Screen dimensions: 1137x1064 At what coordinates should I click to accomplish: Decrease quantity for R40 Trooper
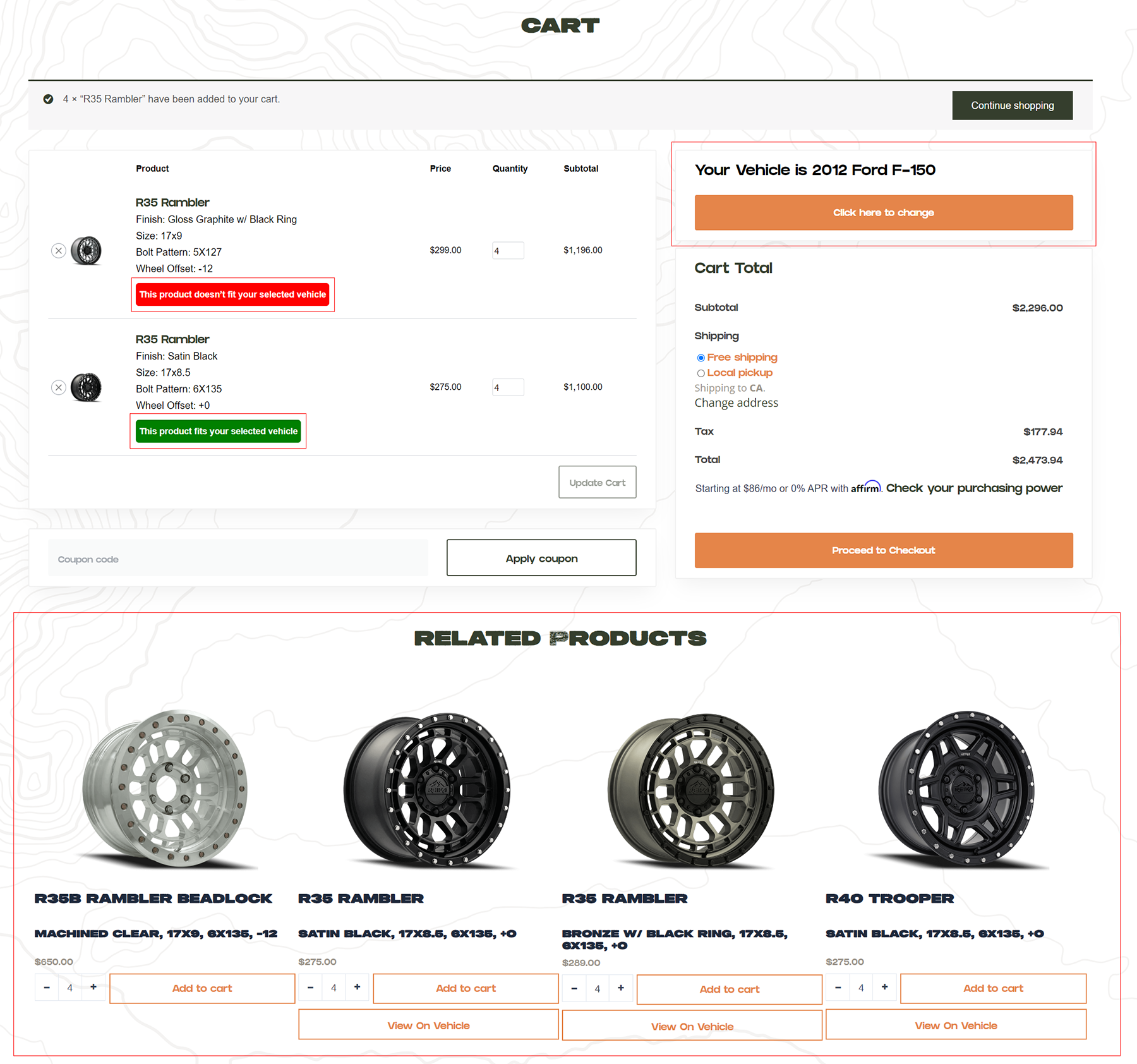tap(838, 988)
